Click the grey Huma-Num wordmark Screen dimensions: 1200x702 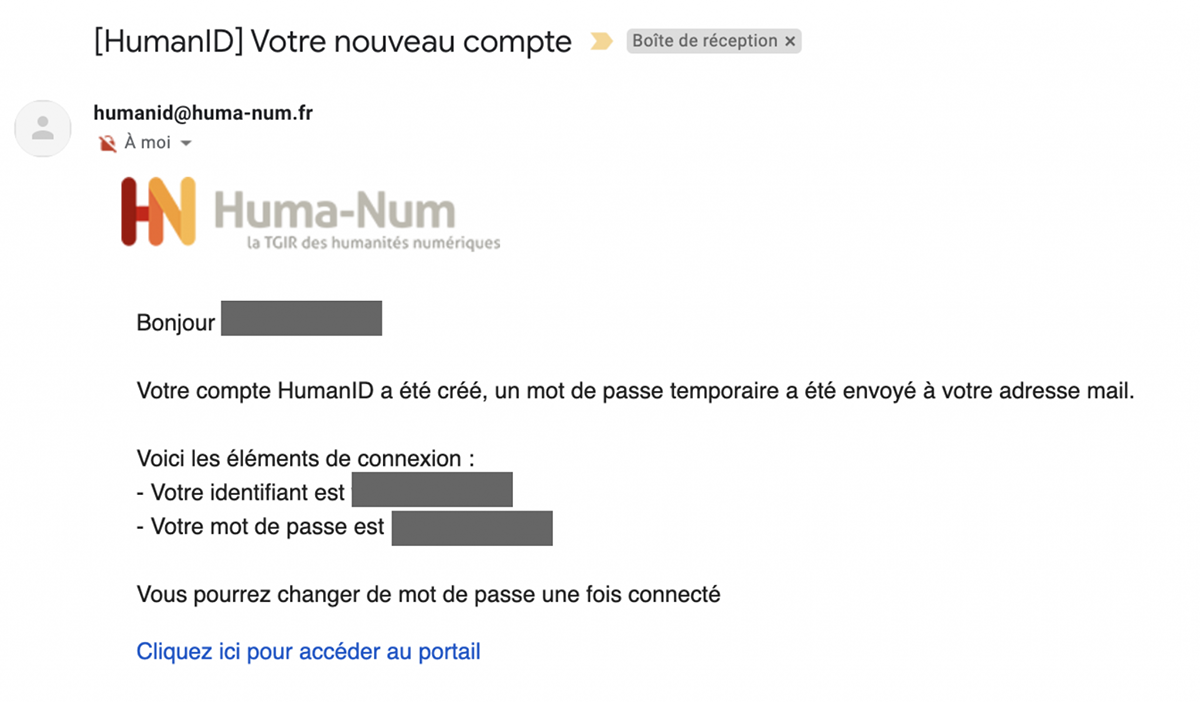(334, 210)
